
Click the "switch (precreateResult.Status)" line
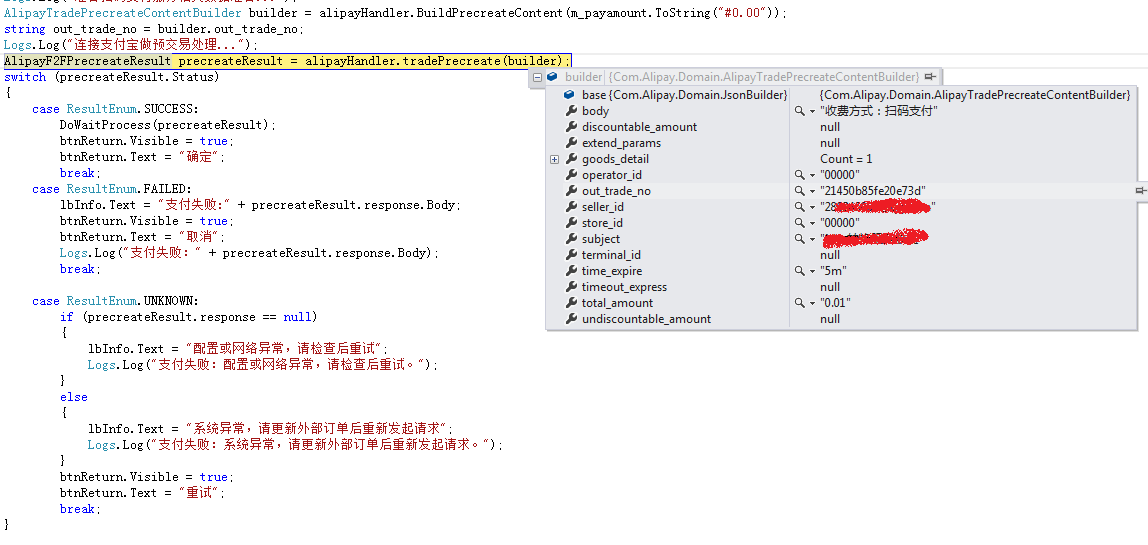111,77
